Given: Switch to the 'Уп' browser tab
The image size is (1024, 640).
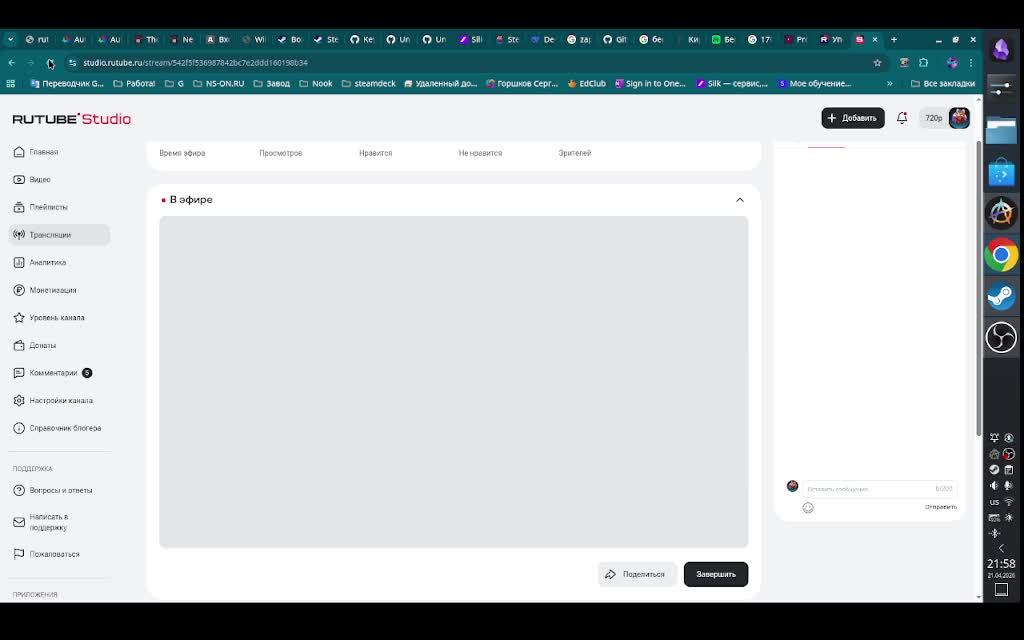Looking at the screenshot, I should tap(831, 39).
